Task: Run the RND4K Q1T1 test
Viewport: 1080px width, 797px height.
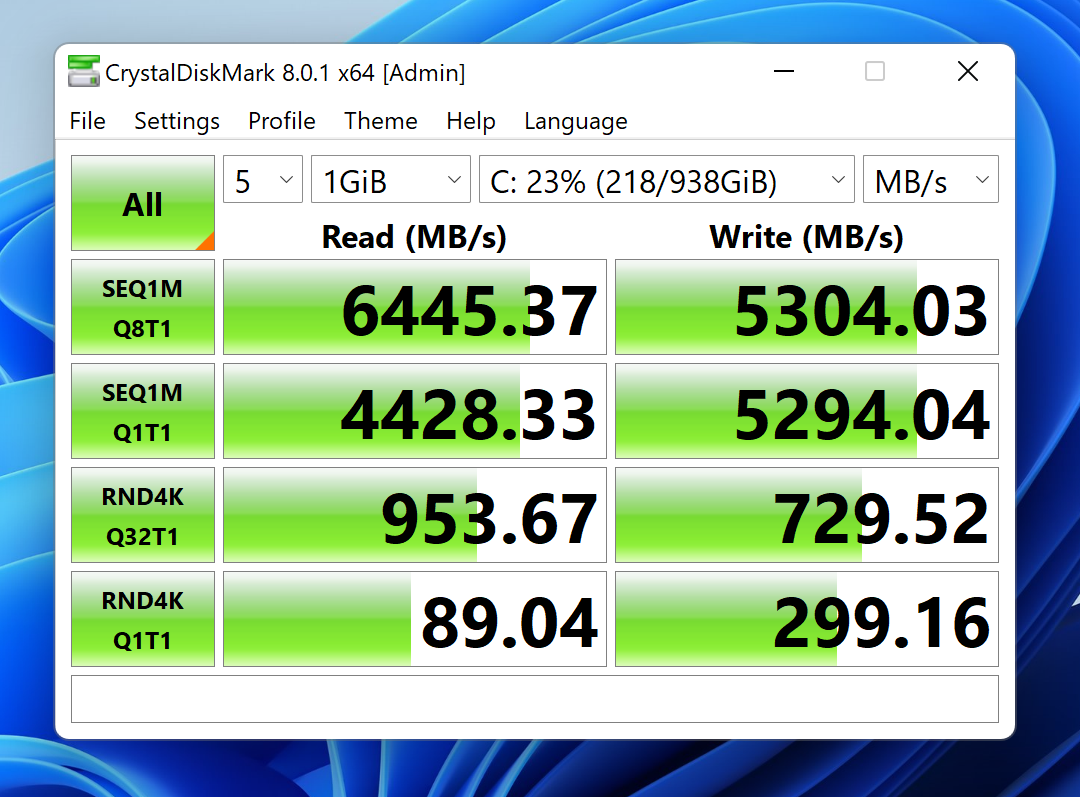Action: (x=143, y=619)
